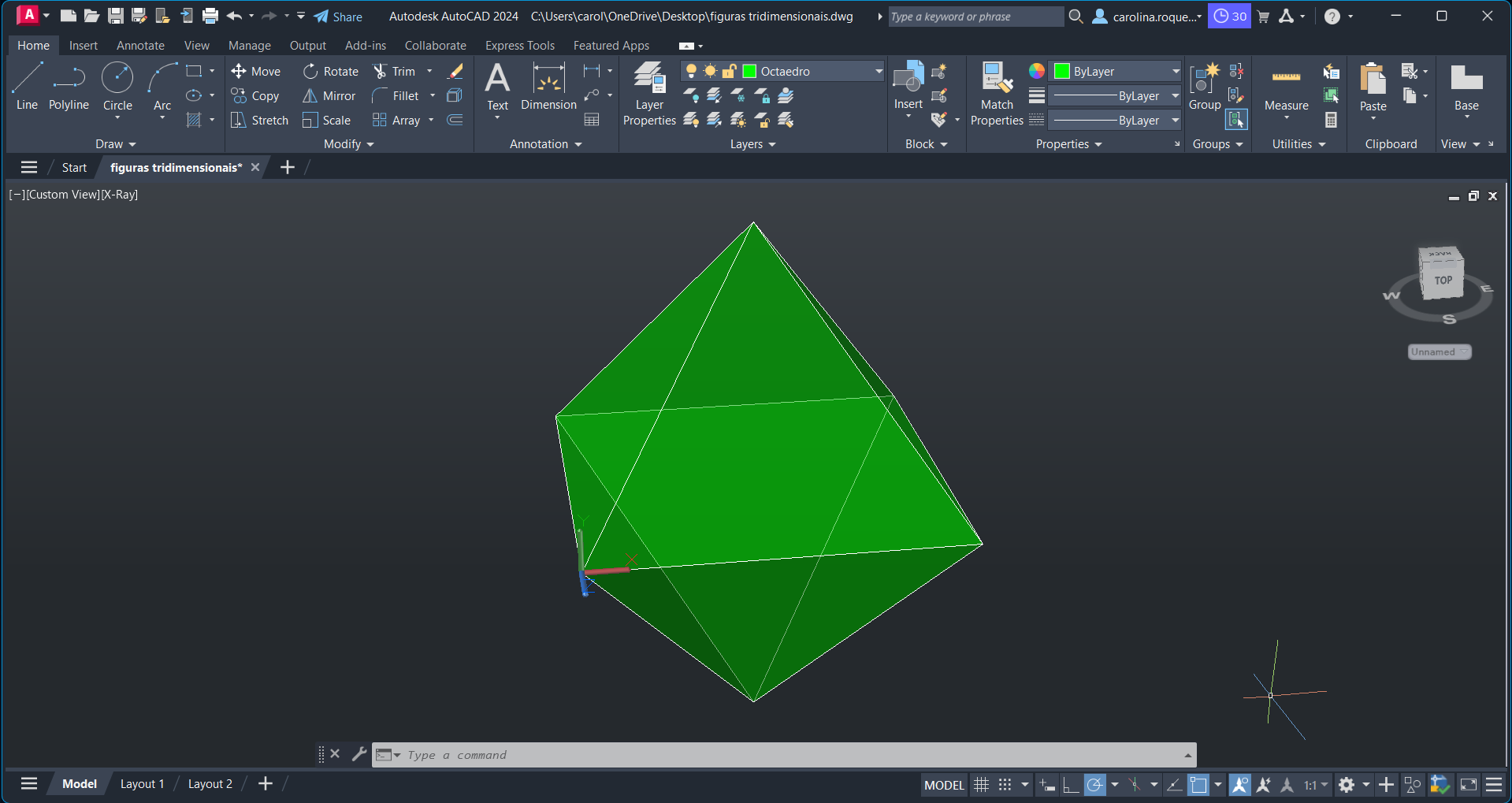Activate the Mirror tool
Viewport: 1512px width, 803px height.
[x=329, y=95]
